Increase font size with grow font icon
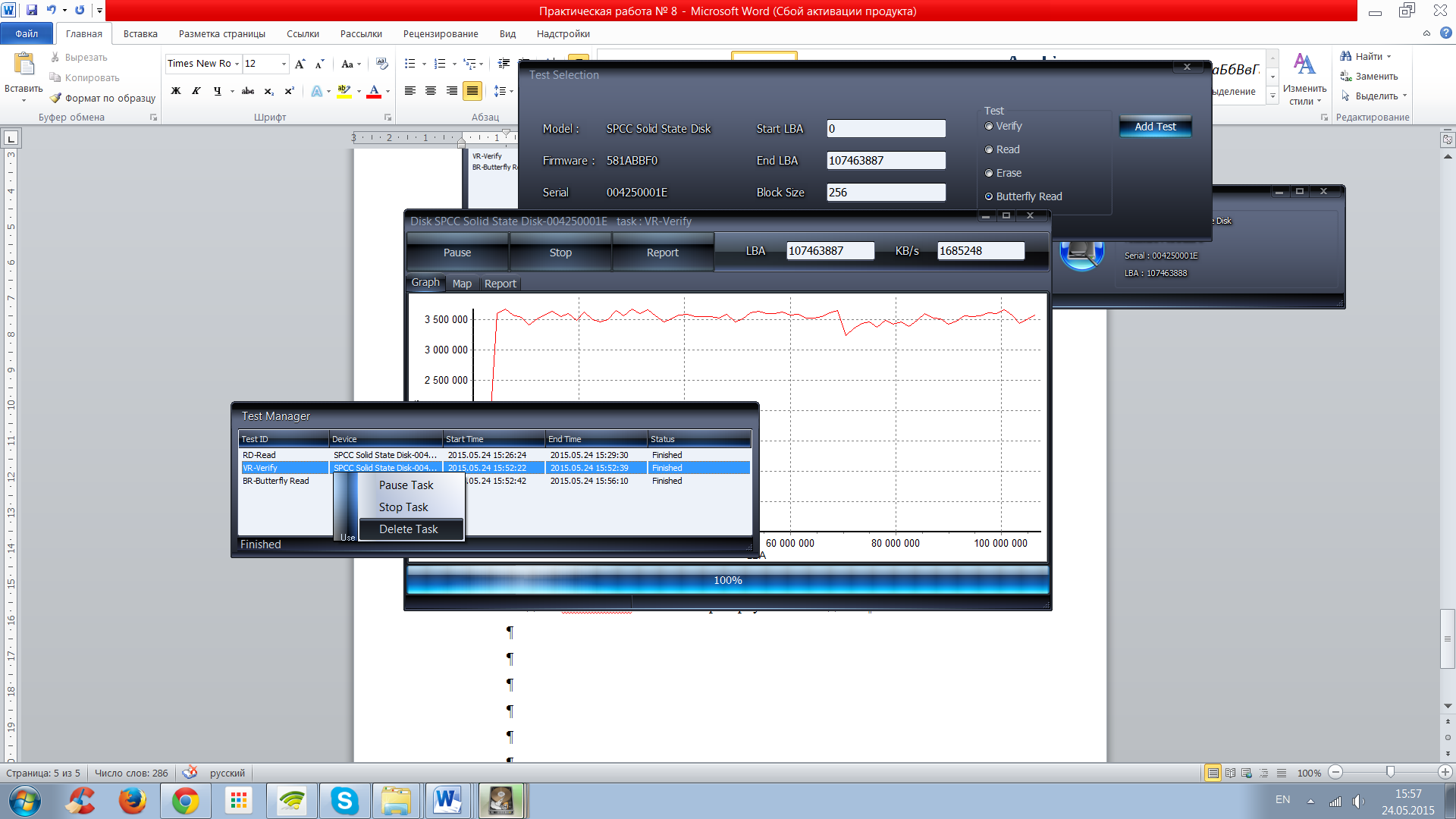The image size is (1456, 819). [x=300, y=64]
